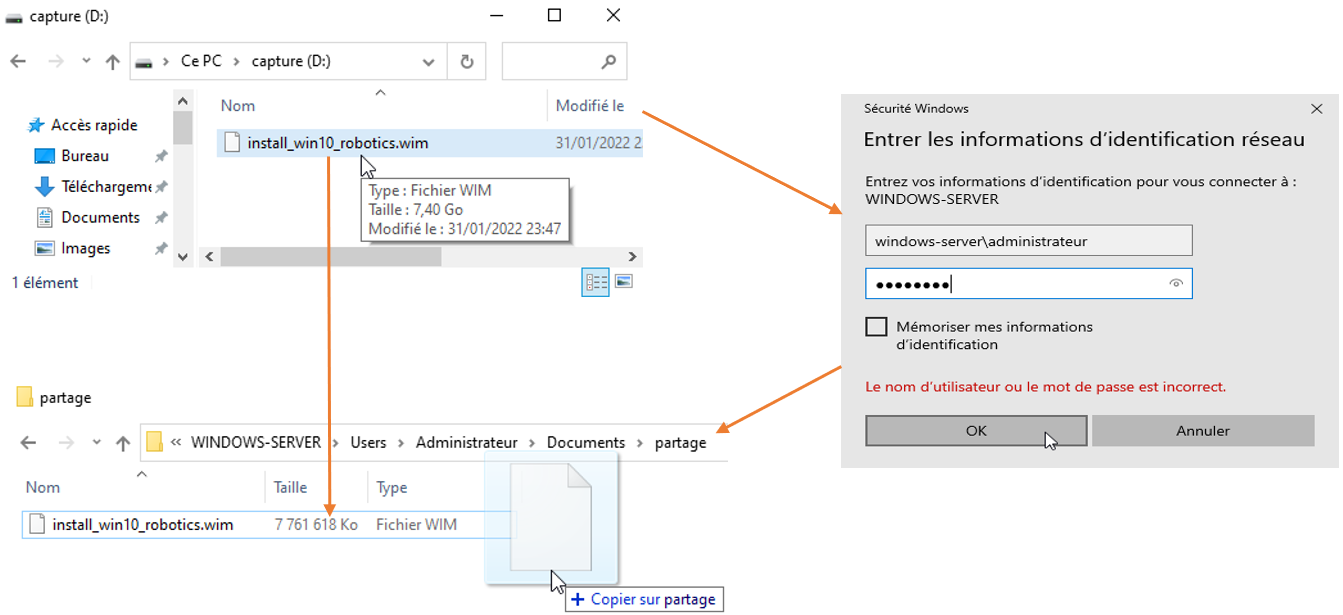Click horizontal scrollbar left arrow in file list
1343x615 pixels.
pos(208,257)
